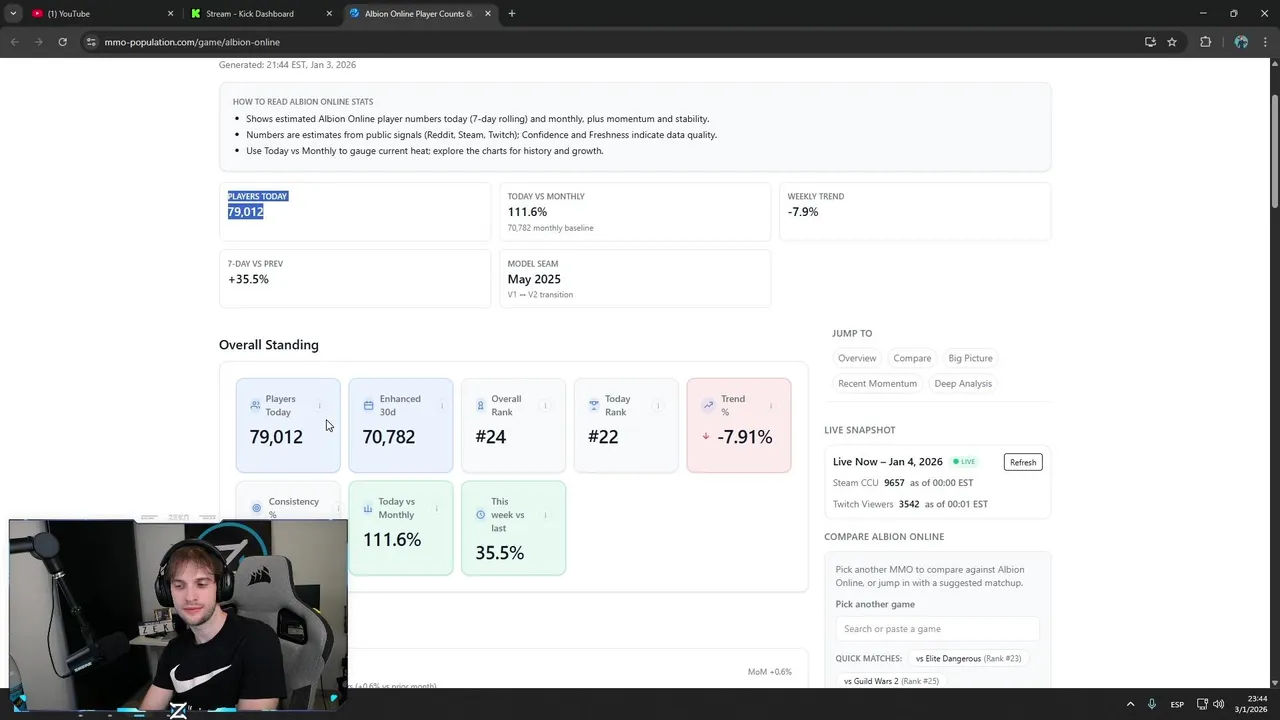Install app icon in address bar
Viewport: 1280px width, 720px height.
coord(1150,42)
